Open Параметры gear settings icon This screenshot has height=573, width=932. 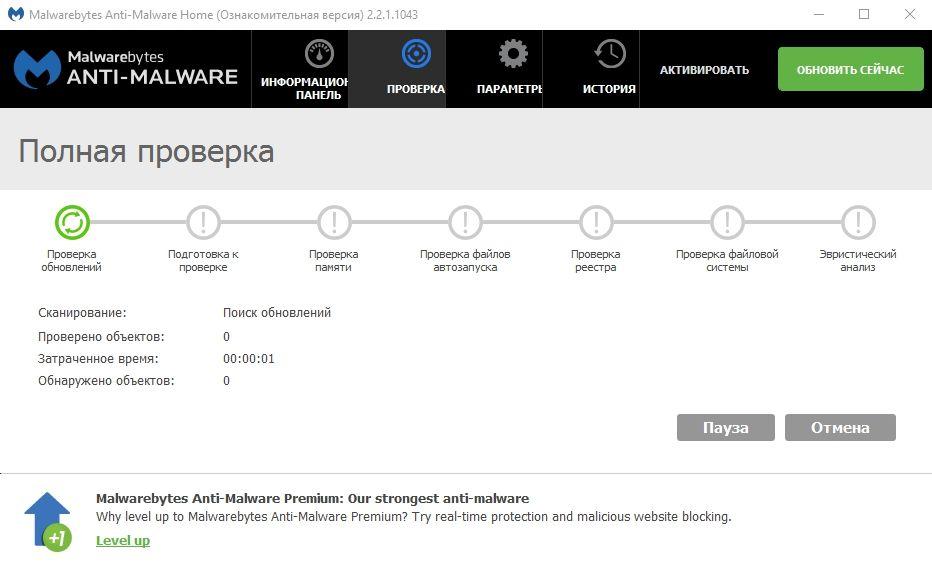coord(512,54)
